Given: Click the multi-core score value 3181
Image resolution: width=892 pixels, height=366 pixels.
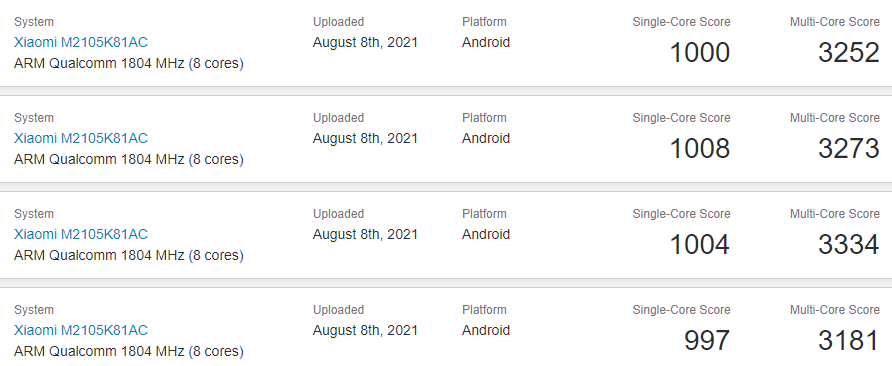Looking at the screenshot, I should tap(849, 340).
